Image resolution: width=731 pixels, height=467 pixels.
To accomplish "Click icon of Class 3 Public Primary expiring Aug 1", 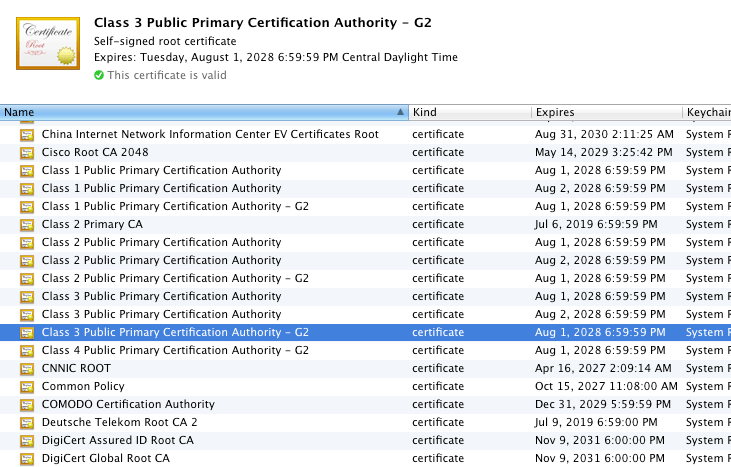I will (x=27, y=297).
